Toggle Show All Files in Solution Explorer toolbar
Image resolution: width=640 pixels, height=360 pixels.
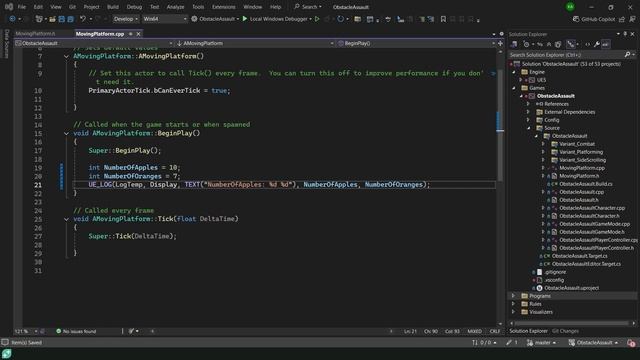pos(558,44)
